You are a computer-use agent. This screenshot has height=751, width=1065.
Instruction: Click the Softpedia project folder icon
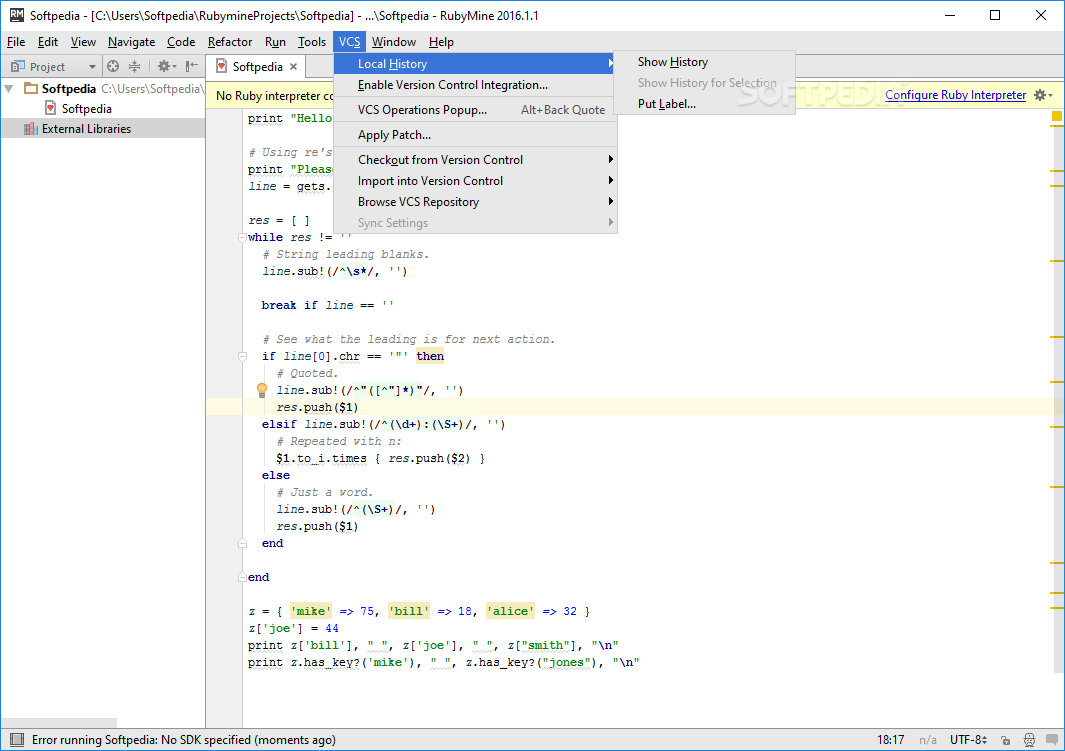[x=31, y=88]
